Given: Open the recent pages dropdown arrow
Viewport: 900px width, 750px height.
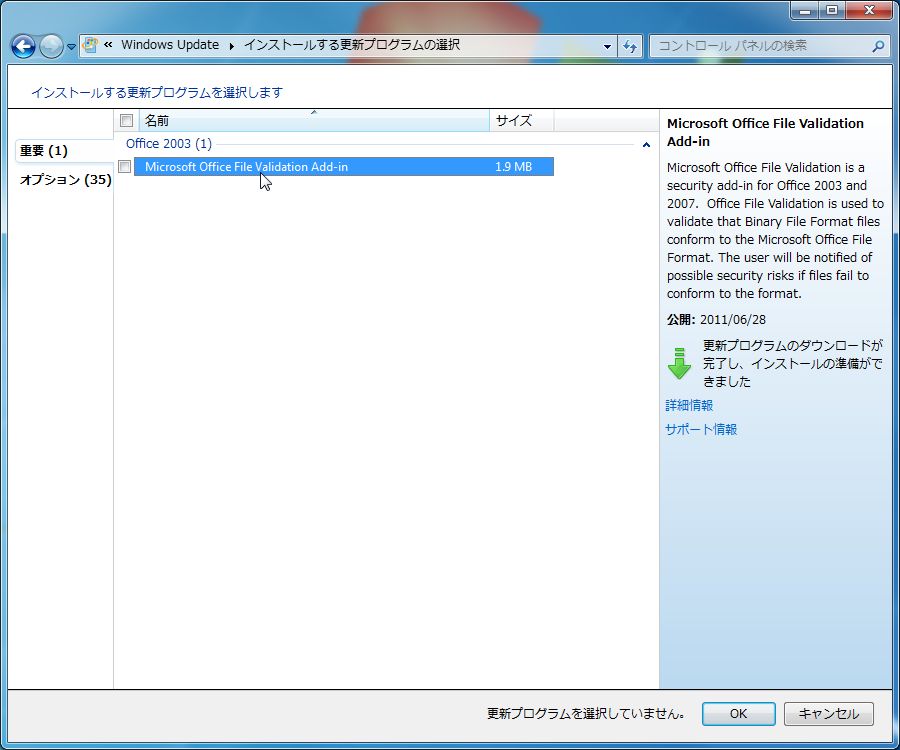Looking at the screenshot, I should point(71,46).
